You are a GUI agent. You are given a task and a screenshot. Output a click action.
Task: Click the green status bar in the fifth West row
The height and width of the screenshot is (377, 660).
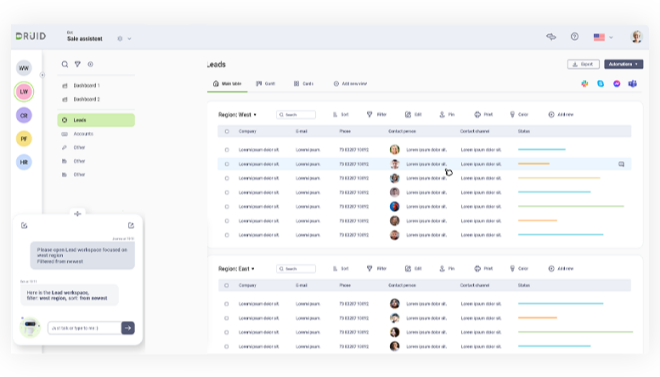click(x=571, y=206)
